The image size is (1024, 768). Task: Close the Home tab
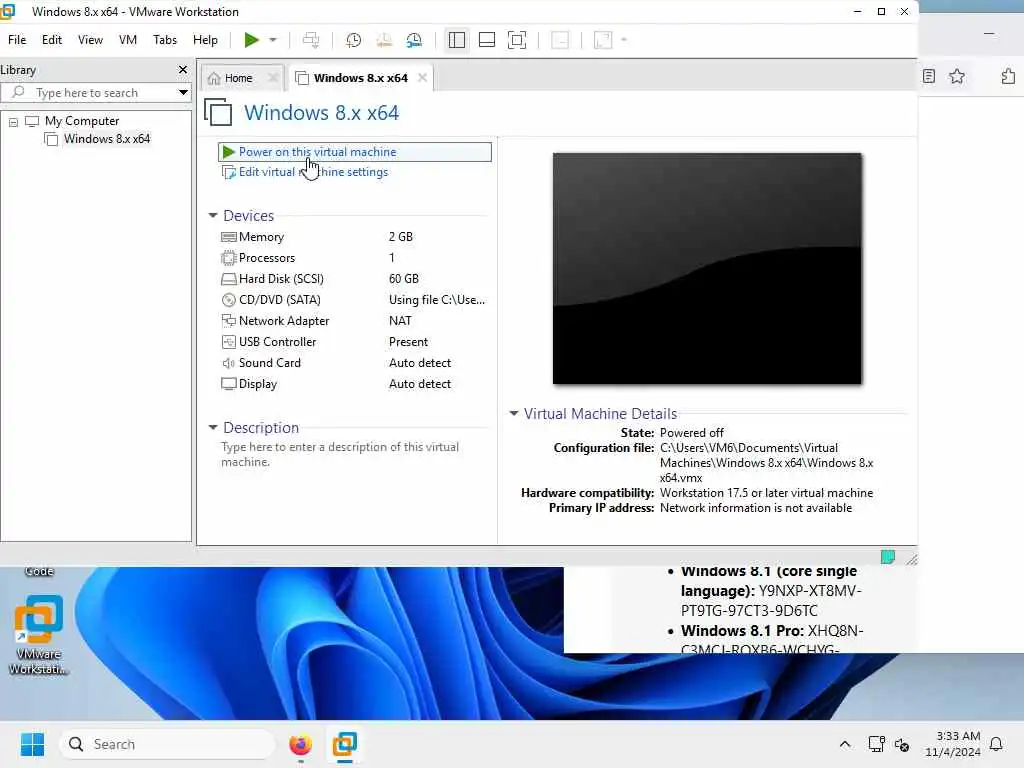pyautogui.click(x=273, y=78)
